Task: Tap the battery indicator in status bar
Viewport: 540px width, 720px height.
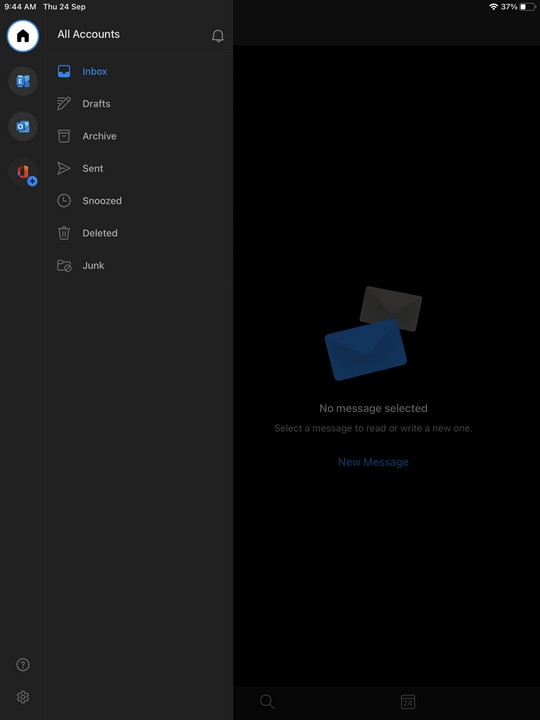Action: 528,7
